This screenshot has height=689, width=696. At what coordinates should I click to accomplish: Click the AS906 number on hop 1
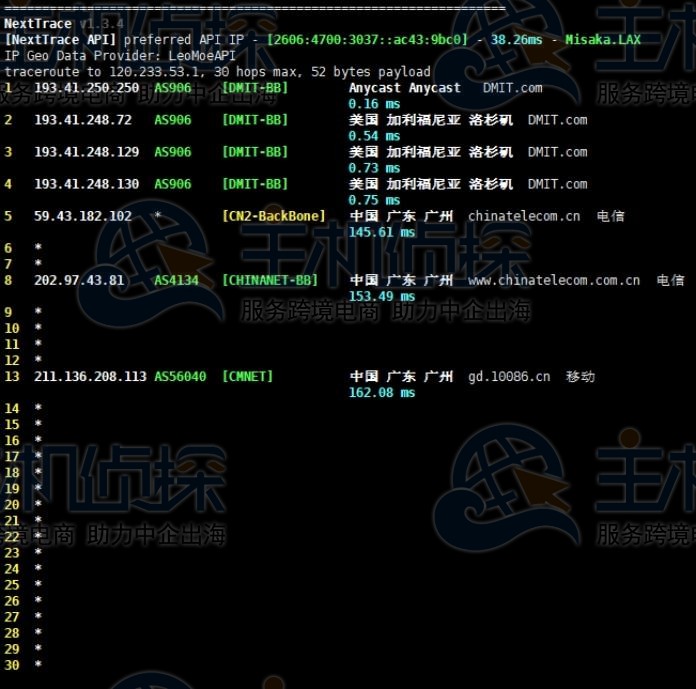click(173, 88)
